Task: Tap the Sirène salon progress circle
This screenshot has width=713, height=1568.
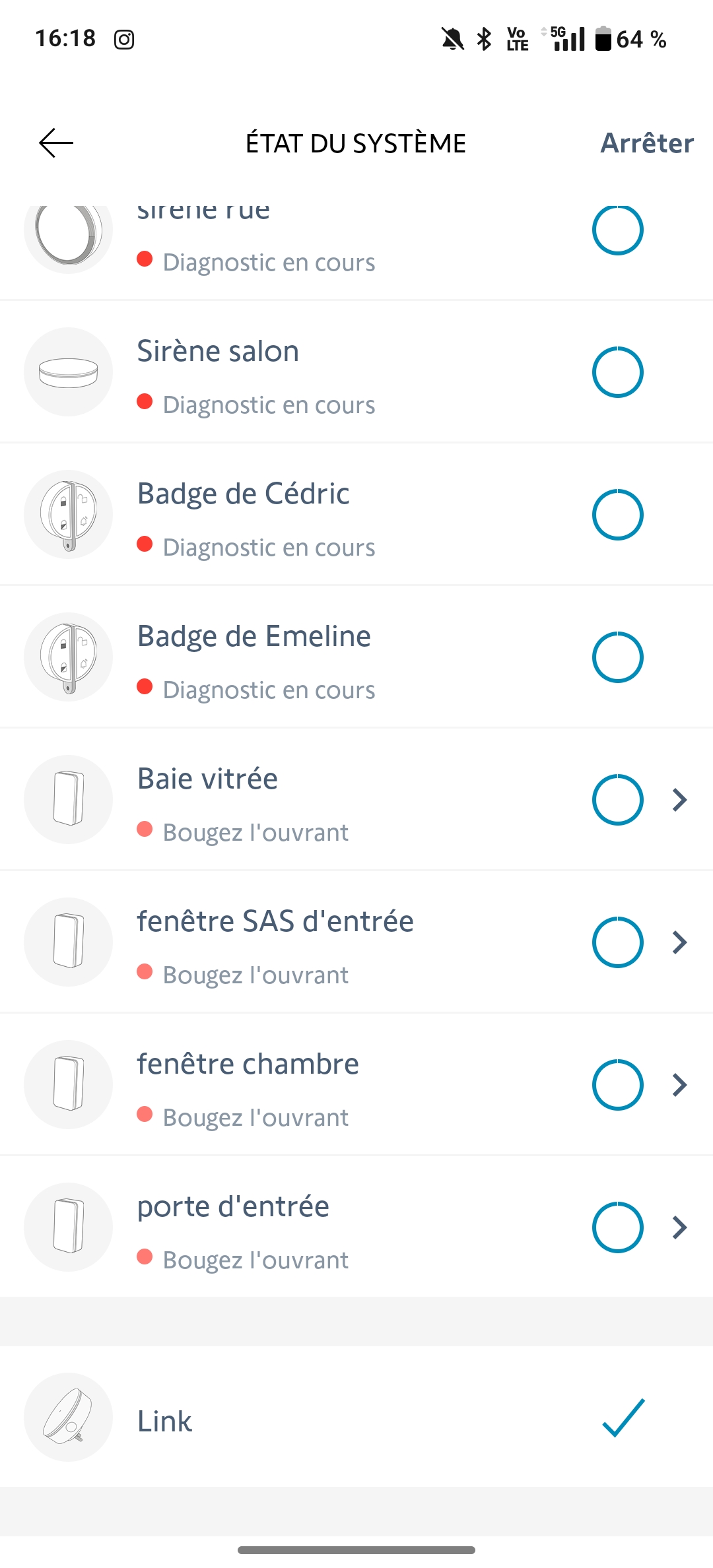Action: click(x=618, y=372)
